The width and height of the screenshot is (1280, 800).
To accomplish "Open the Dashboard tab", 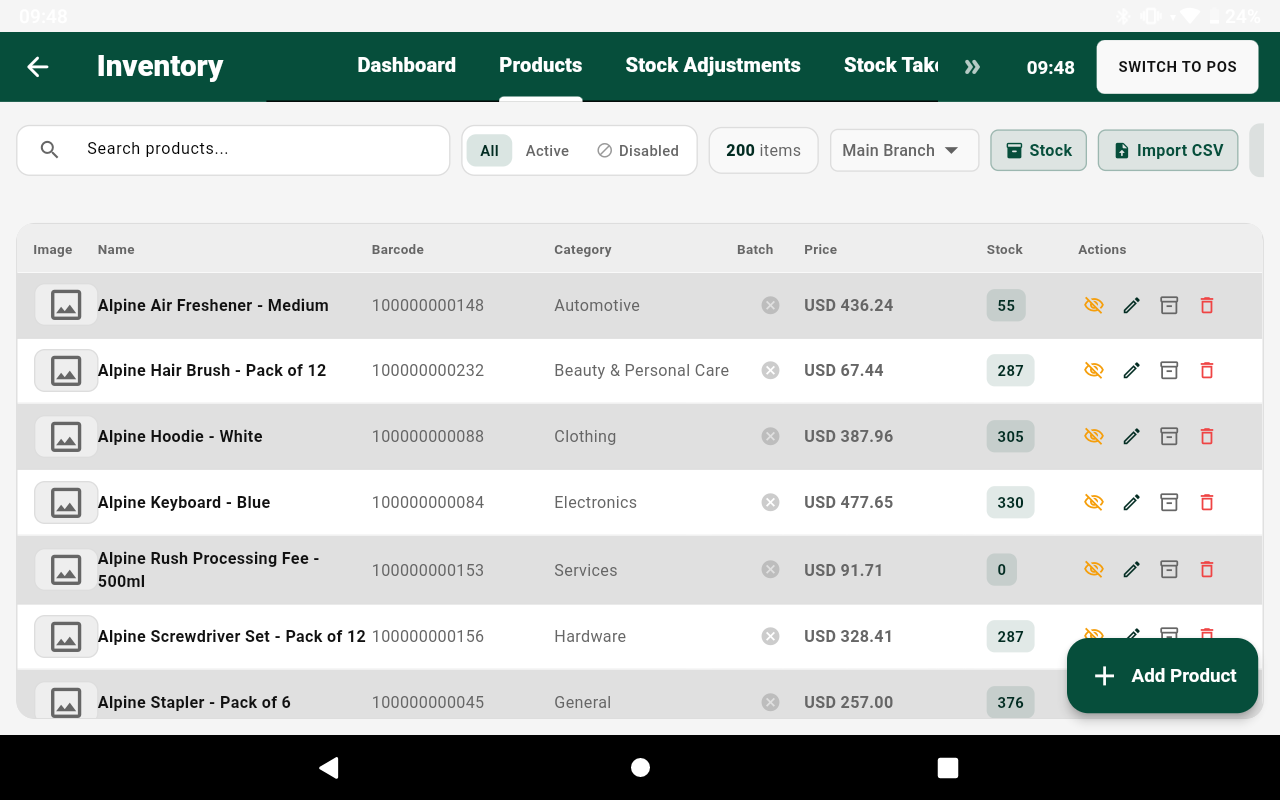I will 406,65.
